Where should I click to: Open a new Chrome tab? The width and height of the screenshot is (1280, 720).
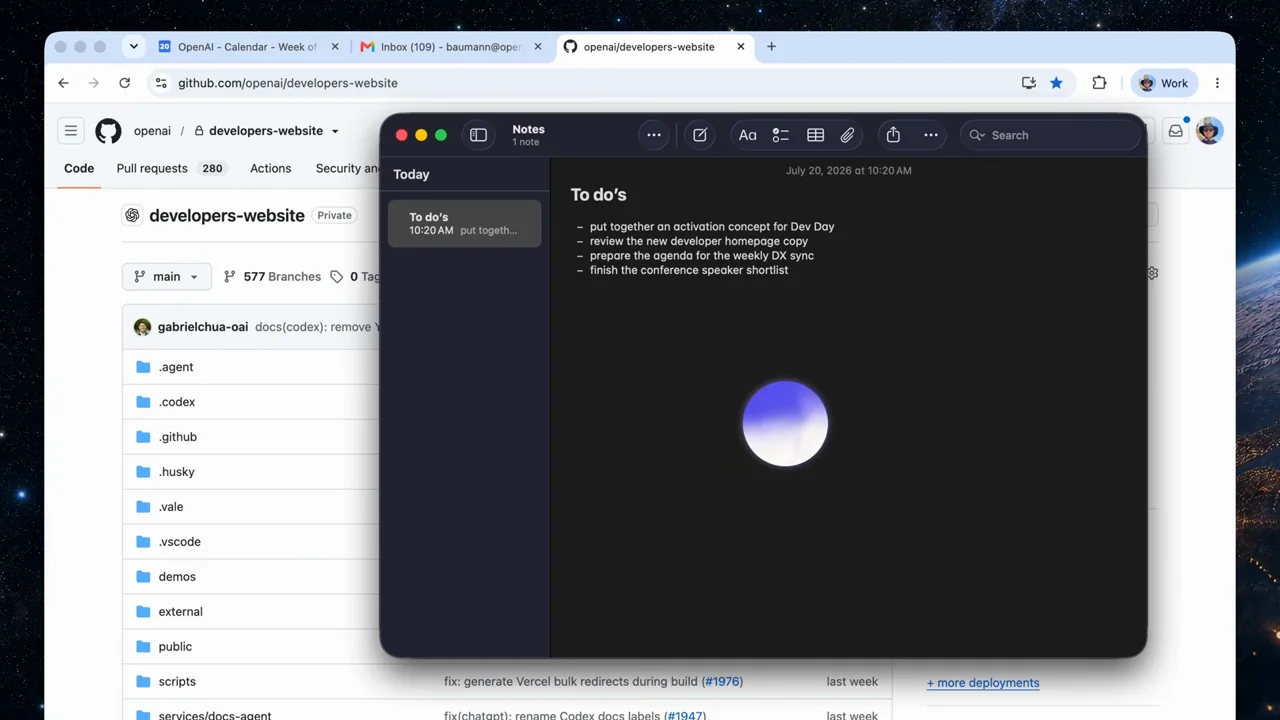tap(771, 47)
